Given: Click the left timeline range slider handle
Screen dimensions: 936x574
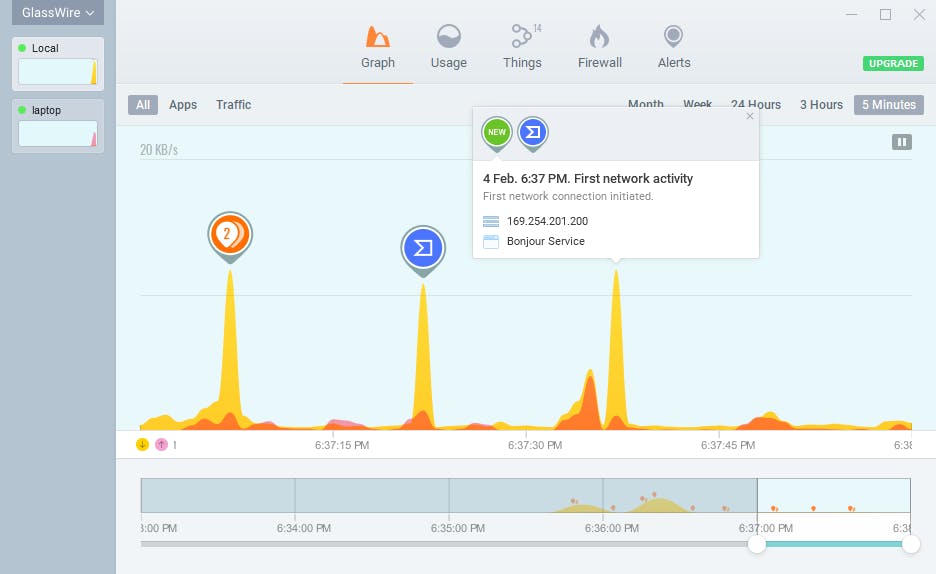Looking at the screenshot, I should click(x=757, y=544).
